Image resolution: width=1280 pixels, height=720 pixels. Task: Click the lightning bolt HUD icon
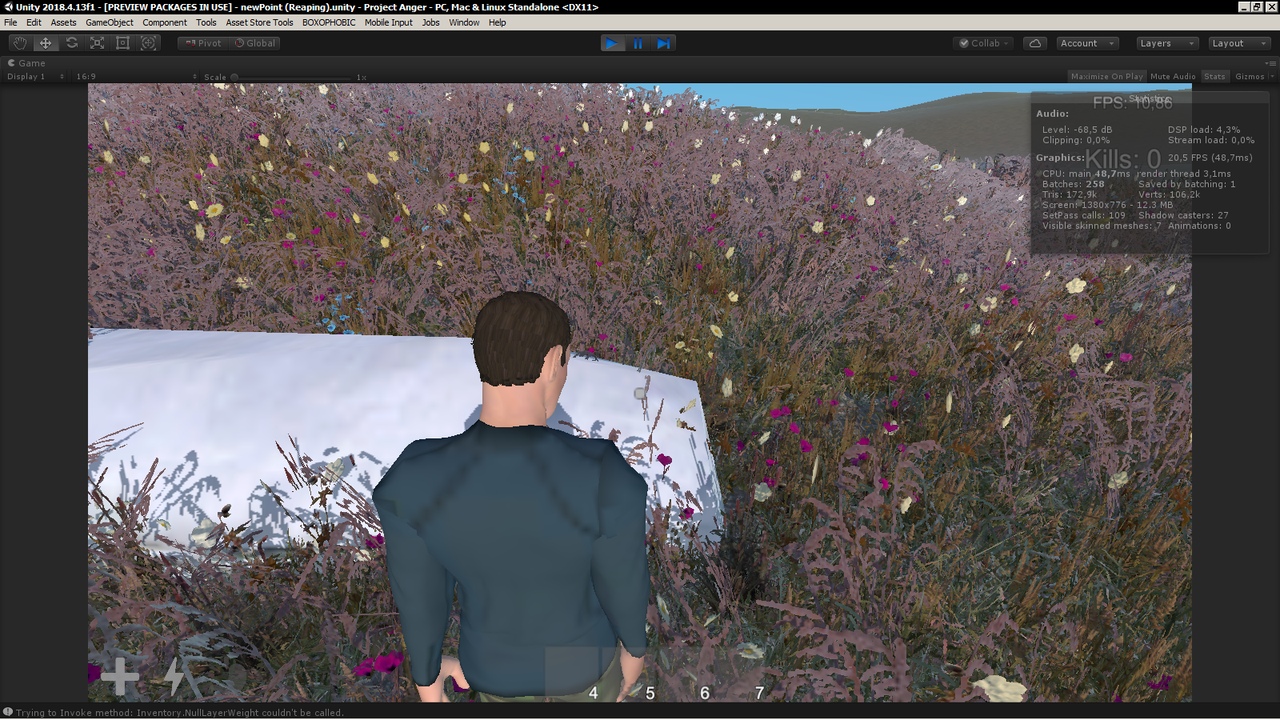pyautogui.click(x=174, y=677)
